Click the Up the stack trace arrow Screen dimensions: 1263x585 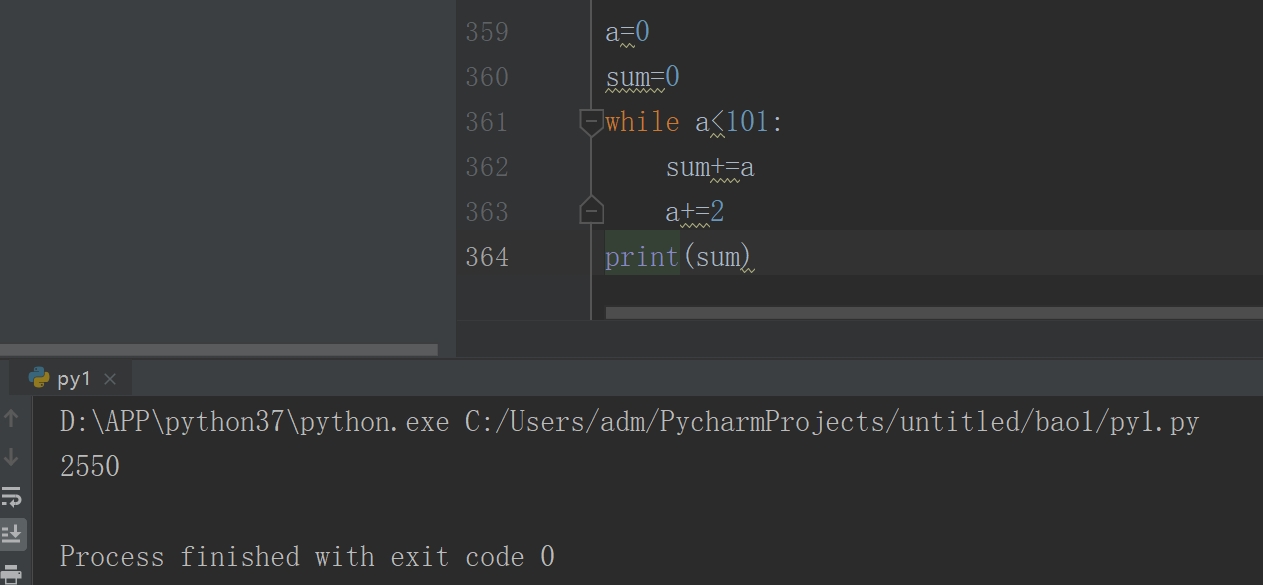(12, 418)
